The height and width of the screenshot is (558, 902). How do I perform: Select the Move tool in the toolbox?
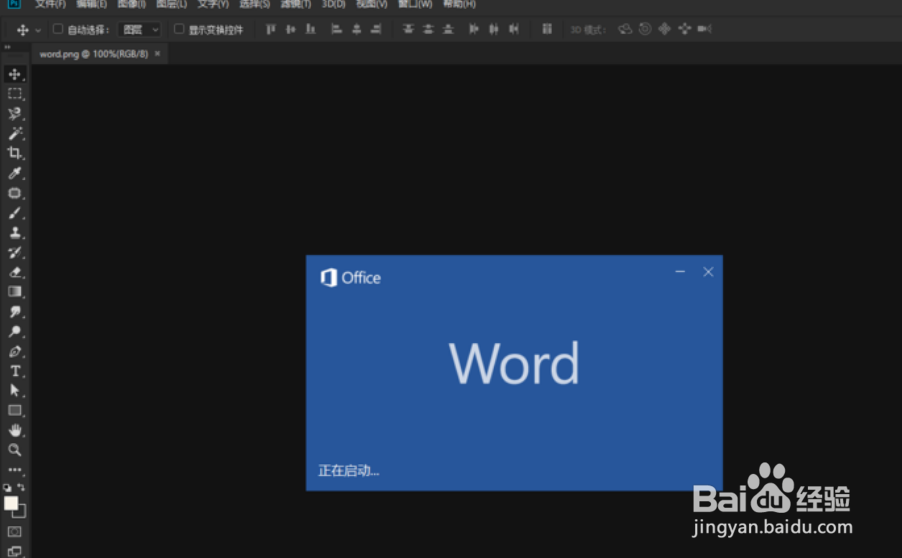(x=15, y=74)
